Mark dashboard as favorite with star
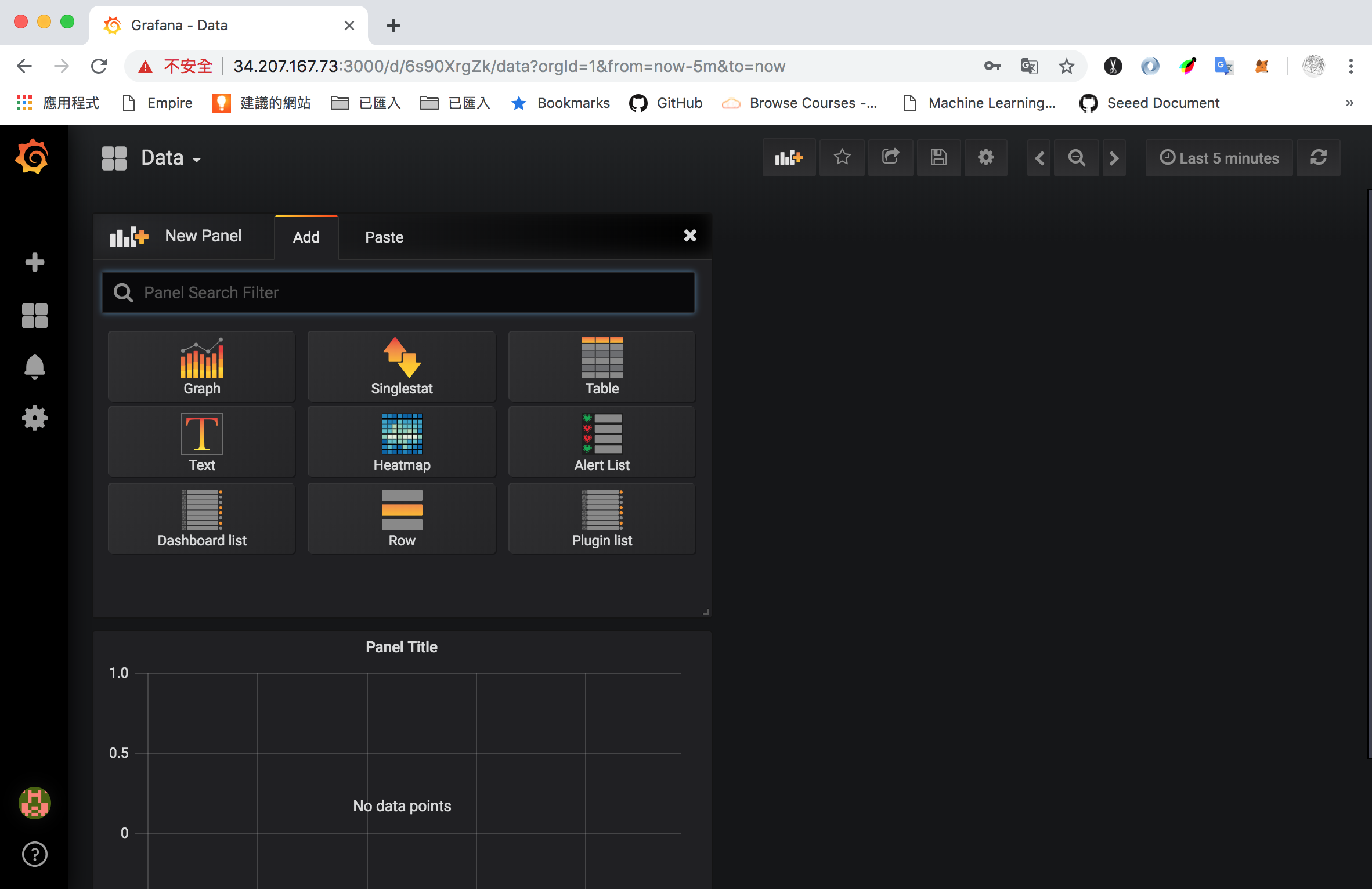Viewport: 1372px width, 889px height. (842, 158)
